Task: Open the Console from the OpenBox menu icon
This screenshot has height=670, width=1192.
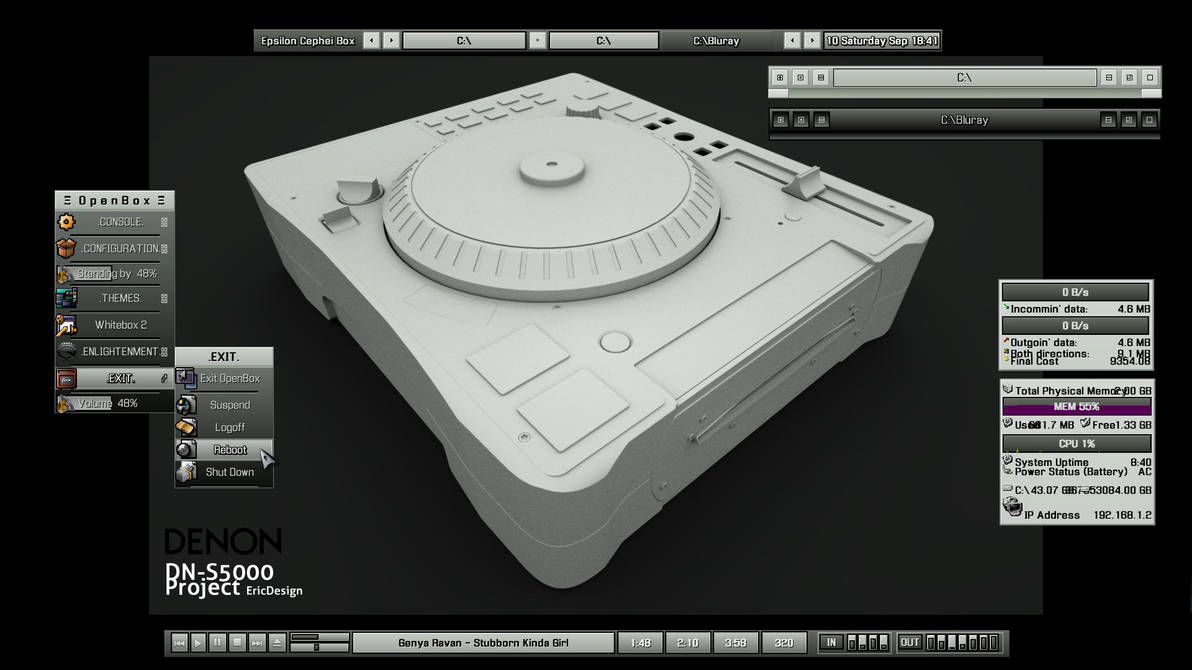Action: (66, 221)
